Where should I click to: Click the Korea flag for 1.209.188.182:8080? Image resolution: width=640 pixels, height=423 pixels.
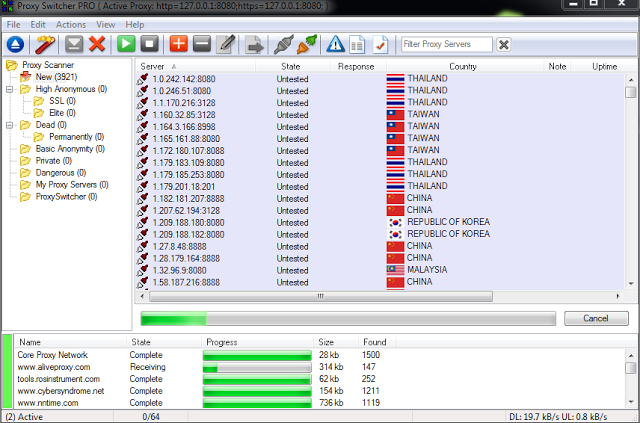click(x=395, y=234)
